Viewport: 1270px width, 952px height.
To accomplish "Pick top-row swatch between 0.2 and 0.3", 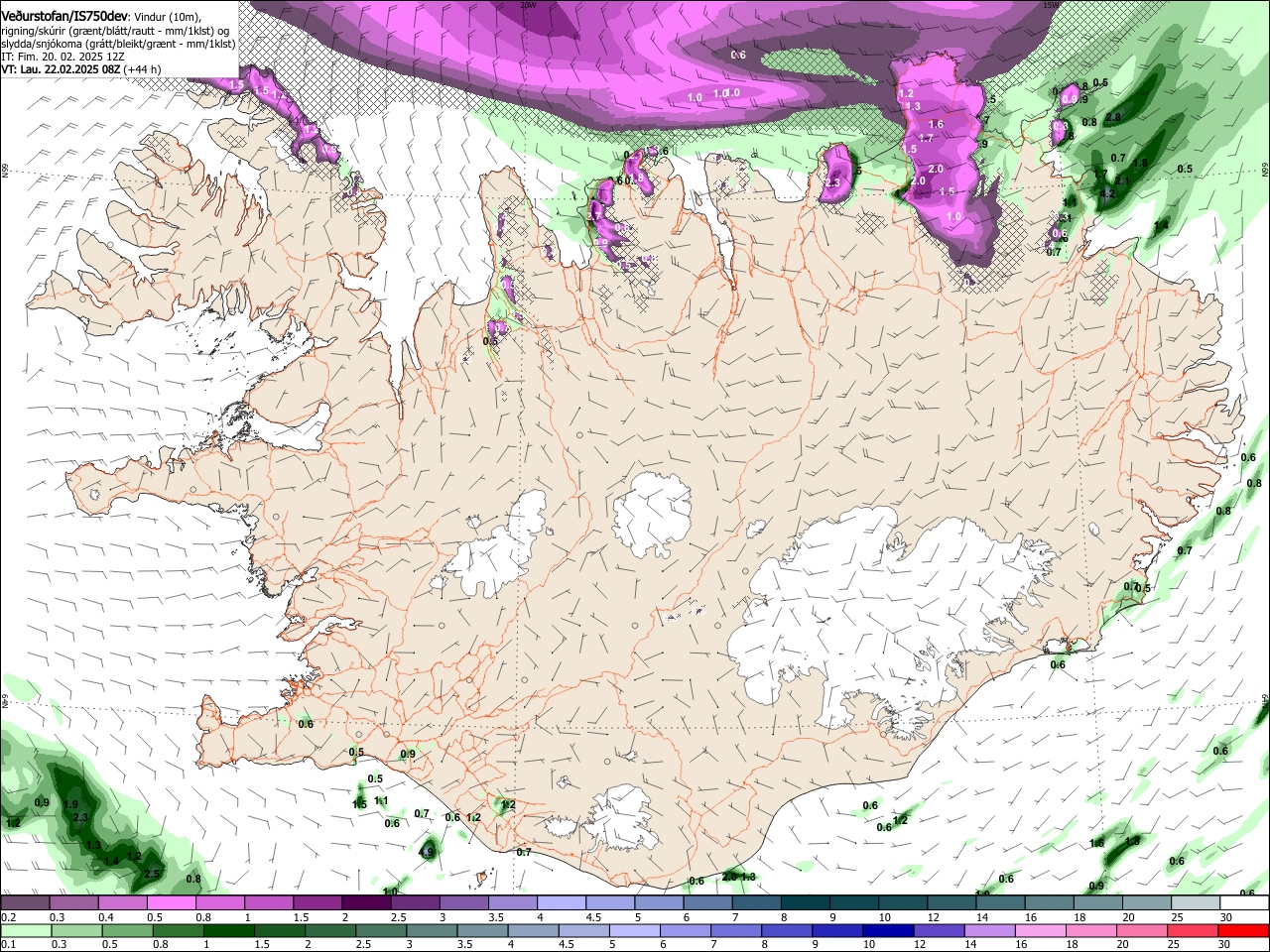I will (25, 903).
